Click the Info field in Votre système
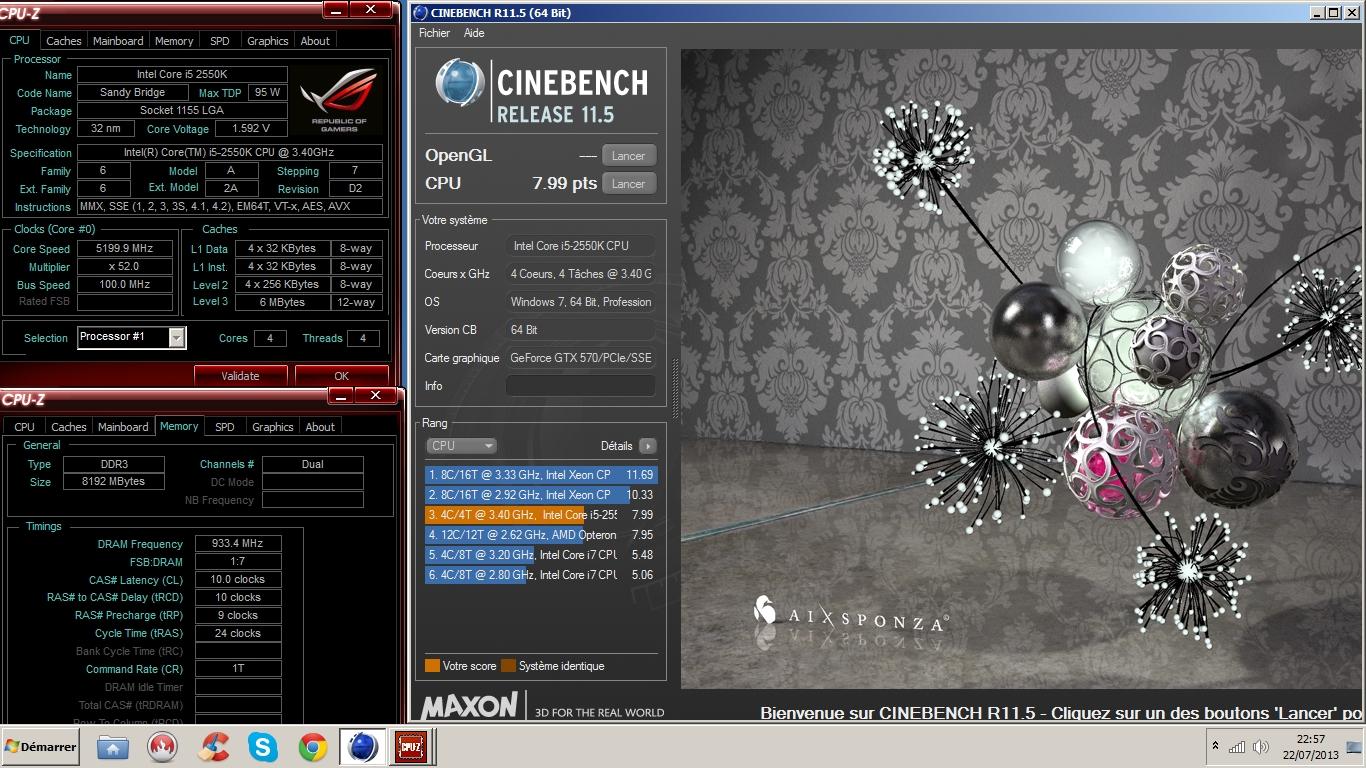This screenshot has width=1366, height=768. tap(581, 386)
